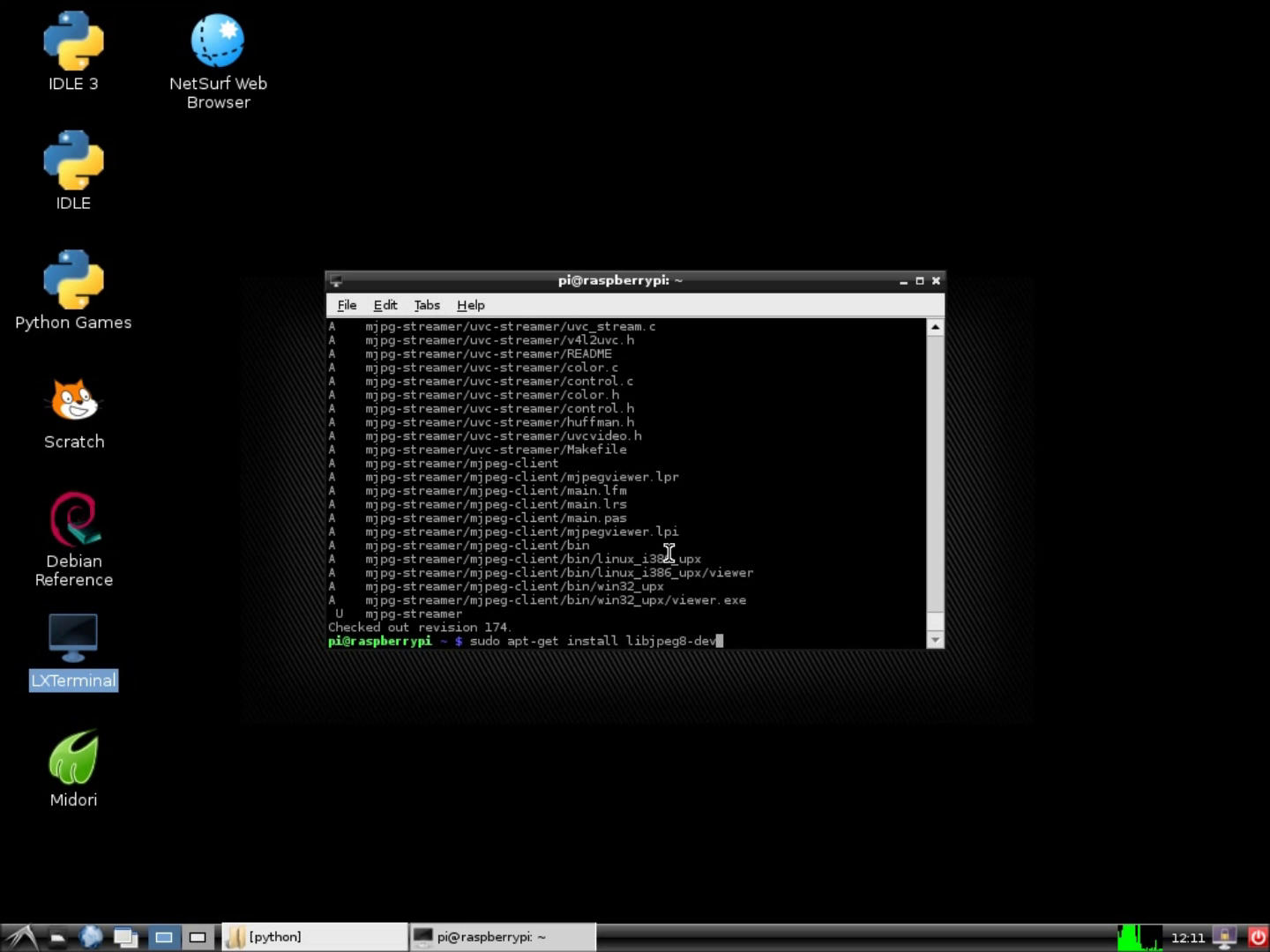Screen dimensions: 1270x952
Task: Click the pi@raspberrypi taskbar button
Action: (x=503, y=937)
